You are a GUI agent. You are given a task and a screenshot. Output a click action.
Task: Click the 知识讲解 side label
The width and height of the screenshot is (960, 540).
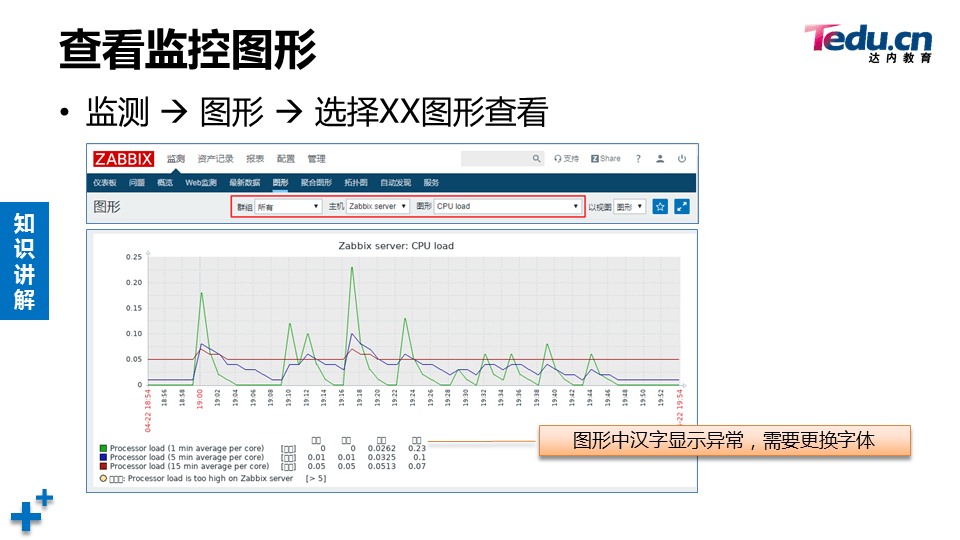24,261
